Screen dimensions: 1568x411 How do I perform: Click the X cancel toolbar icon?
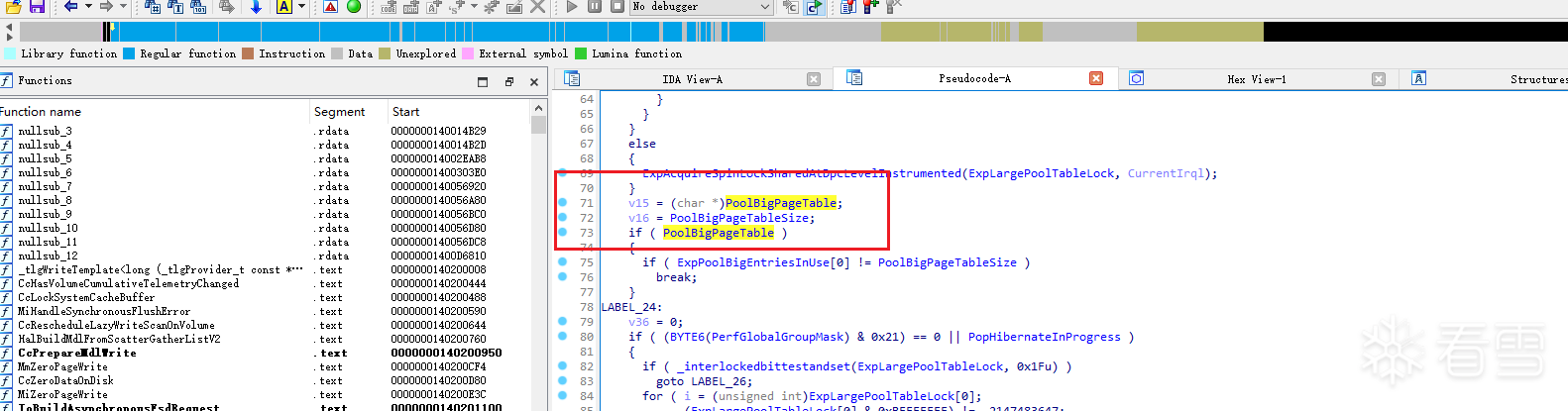537,7
